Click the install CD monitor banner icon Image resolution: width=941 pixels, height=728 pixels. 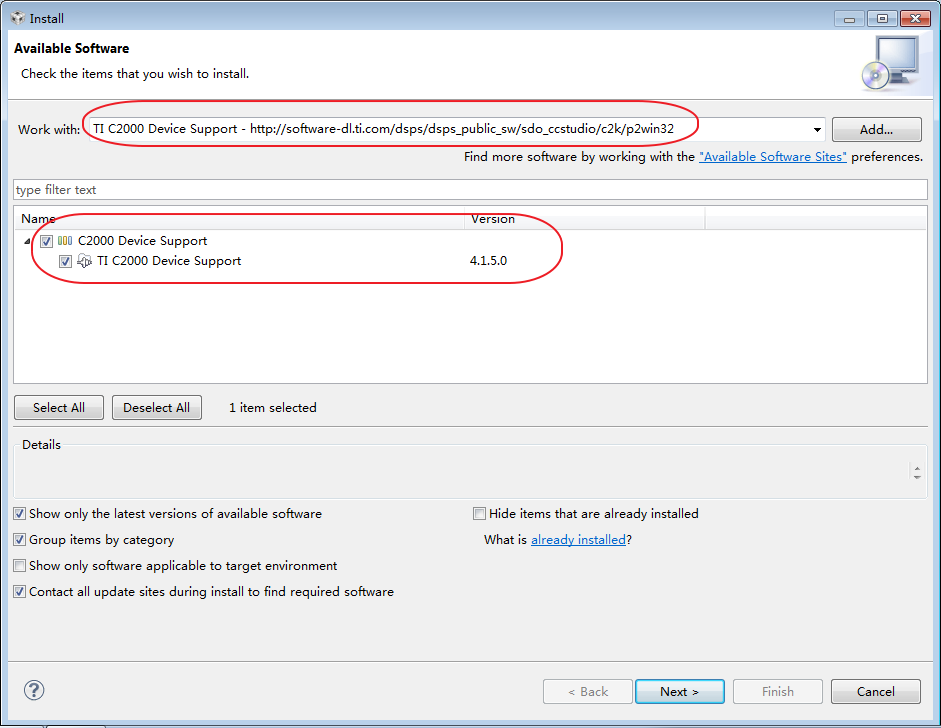coord(888,63)
